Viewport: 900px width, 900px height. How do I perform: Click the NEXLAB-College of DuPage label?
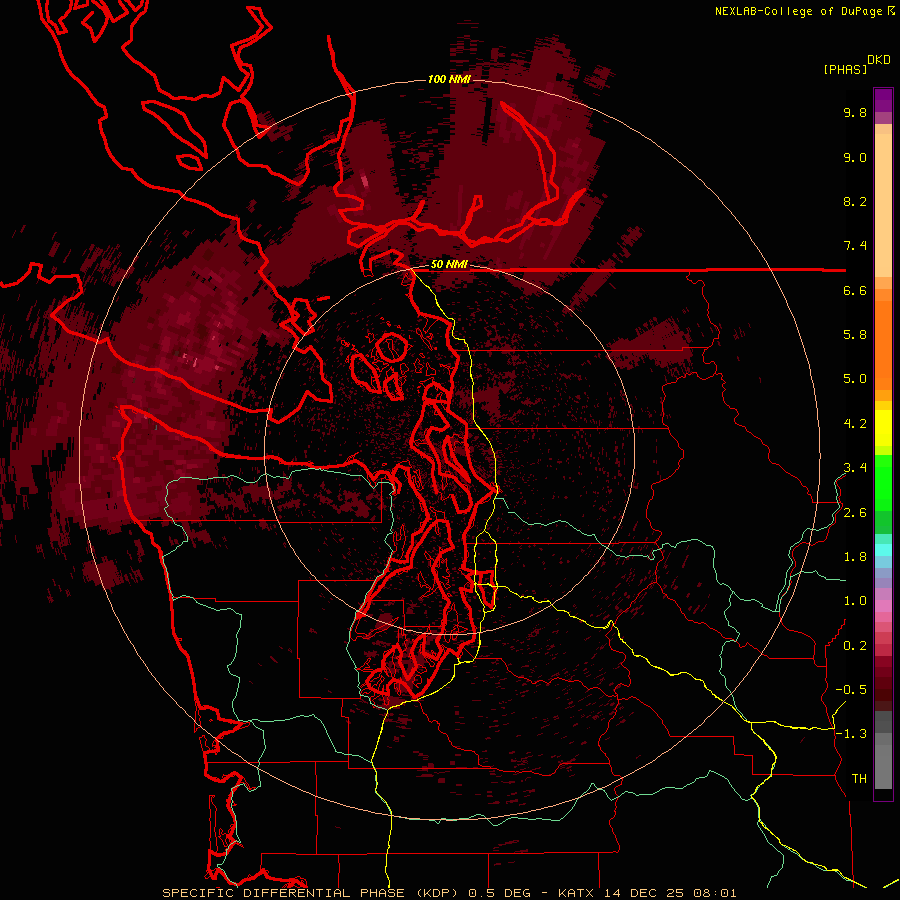(801, 11)
